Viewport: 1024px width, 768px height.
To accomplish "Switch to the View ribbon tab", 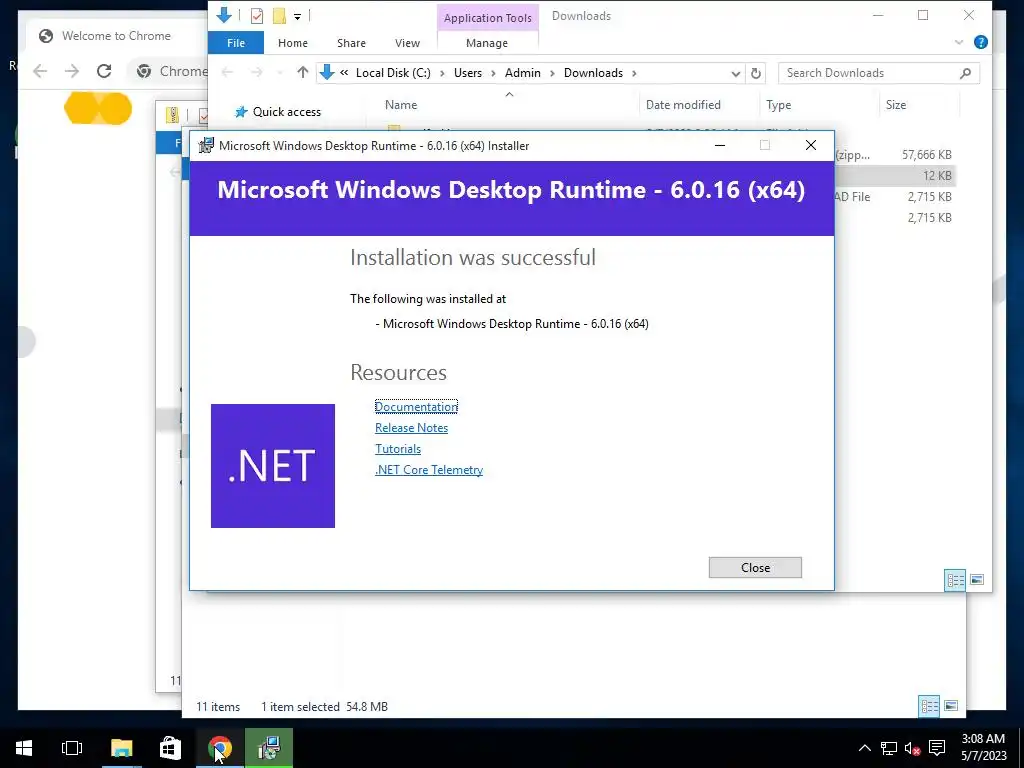I will [x=408, y=43].
